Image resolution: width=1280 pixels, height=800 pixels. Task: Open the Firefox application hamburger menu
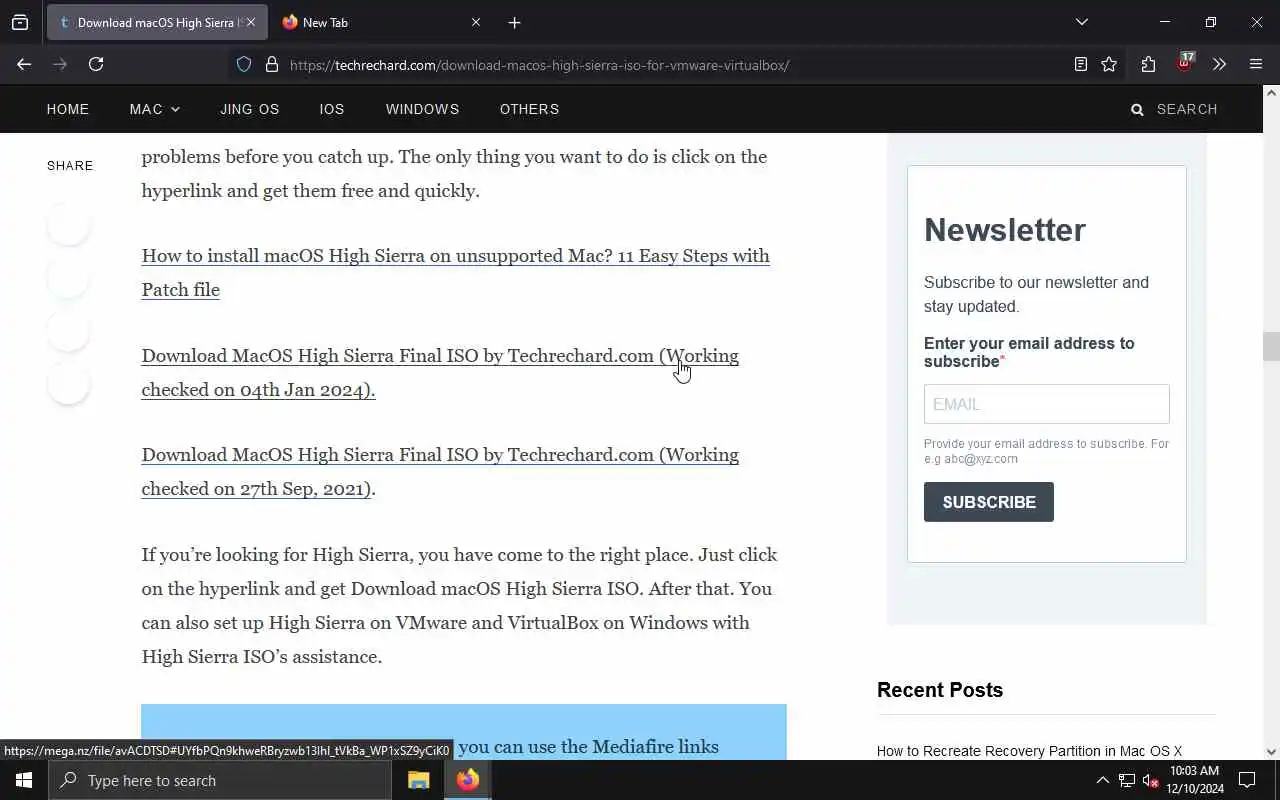click(1256, 65)
